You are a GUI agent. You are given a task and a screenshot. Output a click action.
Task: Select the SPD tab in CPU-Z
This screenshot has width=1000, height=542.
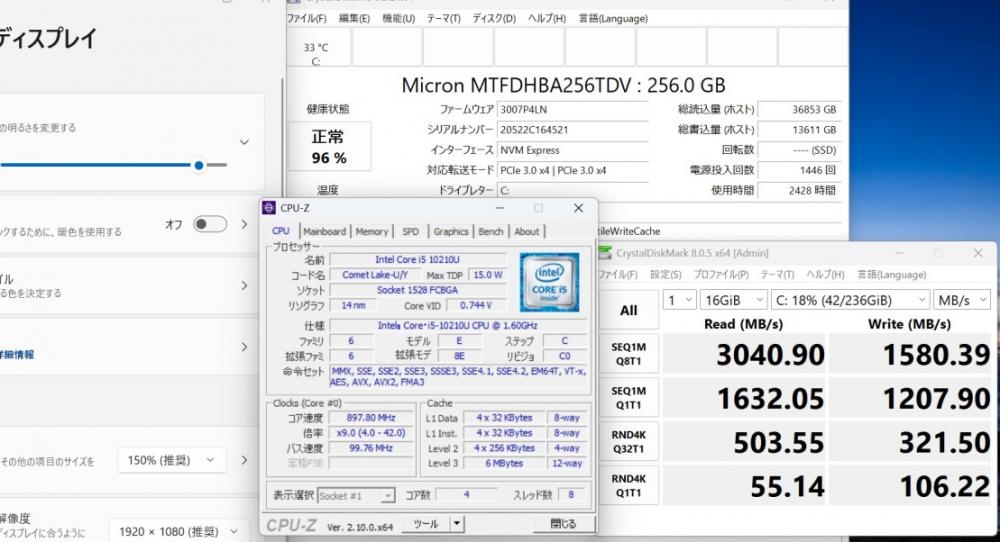click(x=411, y=231)
